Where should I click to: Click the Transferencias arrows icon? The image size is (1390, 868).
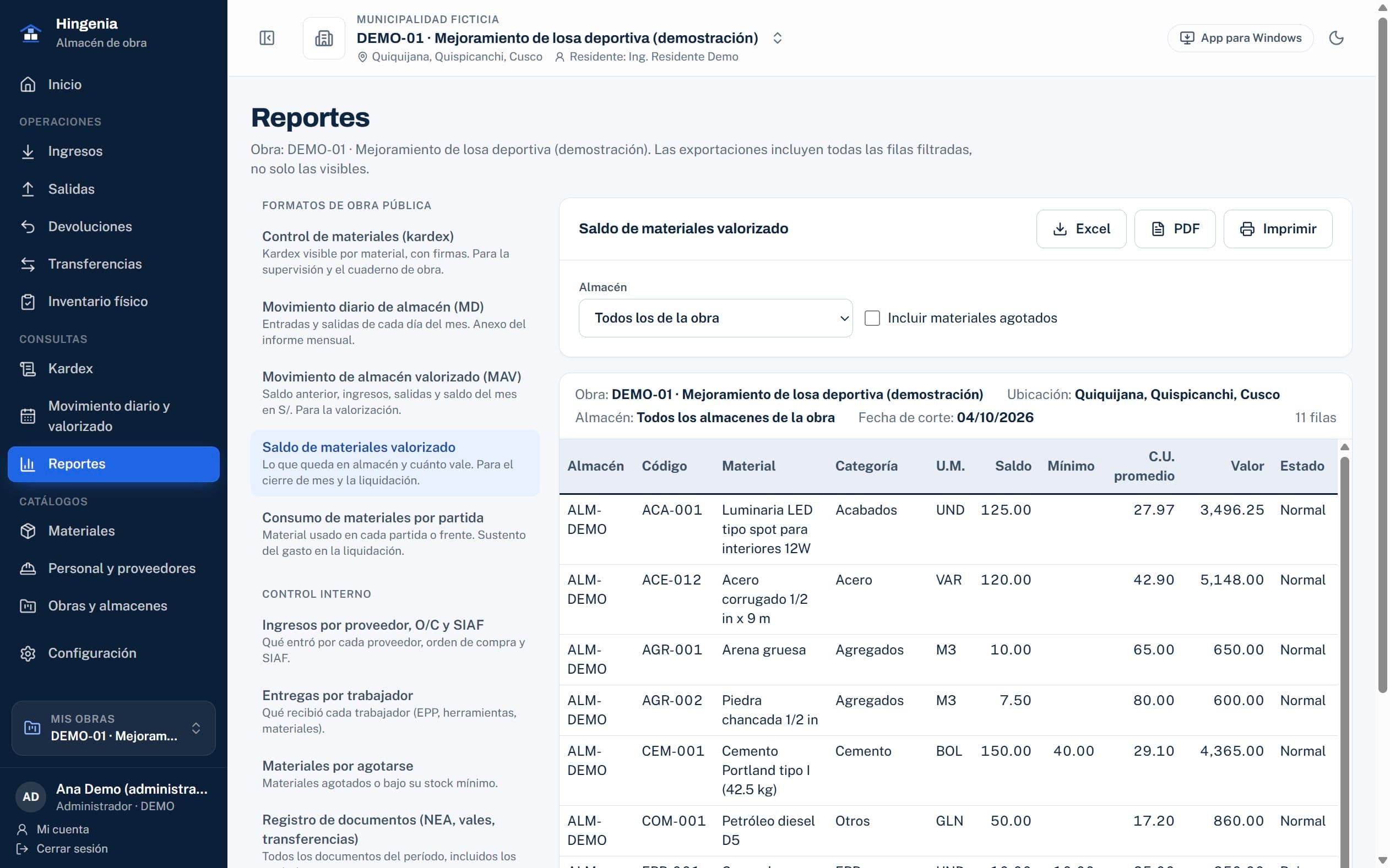tap(28, 264)
